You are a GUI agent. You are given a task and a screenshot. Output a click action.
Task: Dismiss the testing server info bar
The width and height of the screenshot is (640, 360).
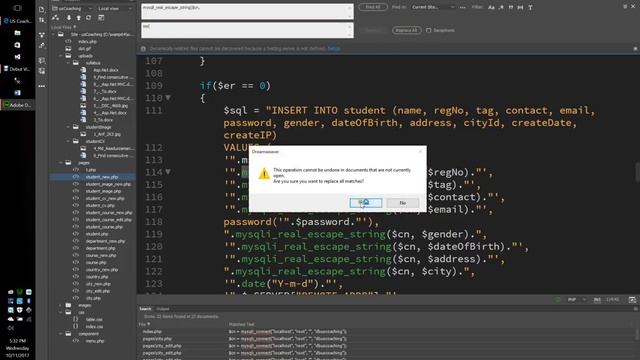635,49
